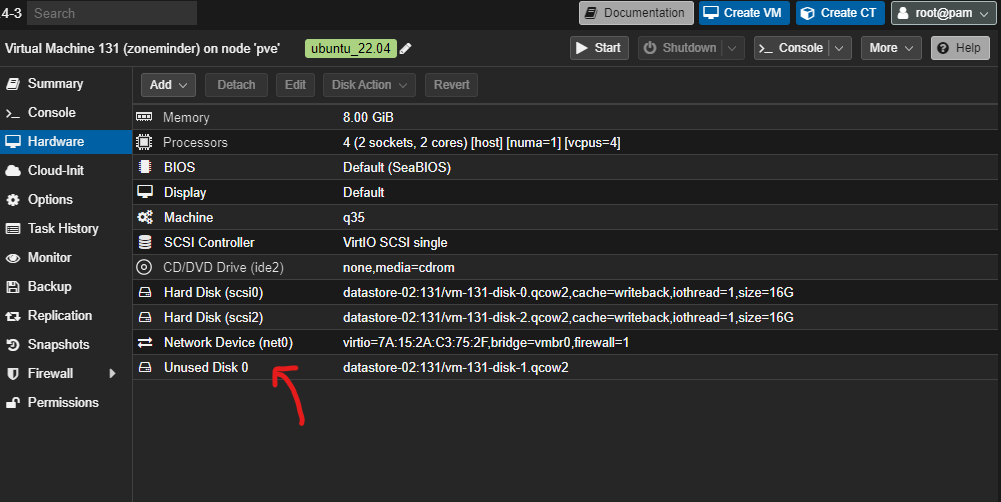Click the Network Device arrows icon

[145, 343]
